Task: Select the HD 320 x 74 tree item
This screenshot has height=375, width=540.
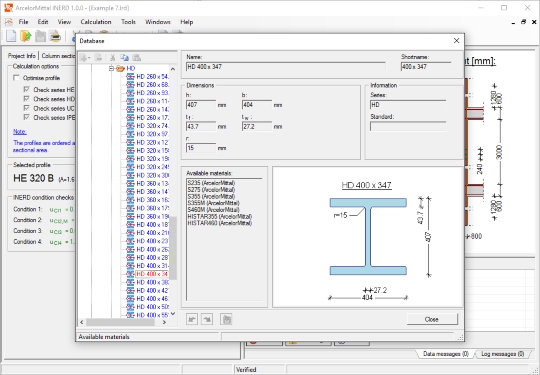Action: [152, 126]
